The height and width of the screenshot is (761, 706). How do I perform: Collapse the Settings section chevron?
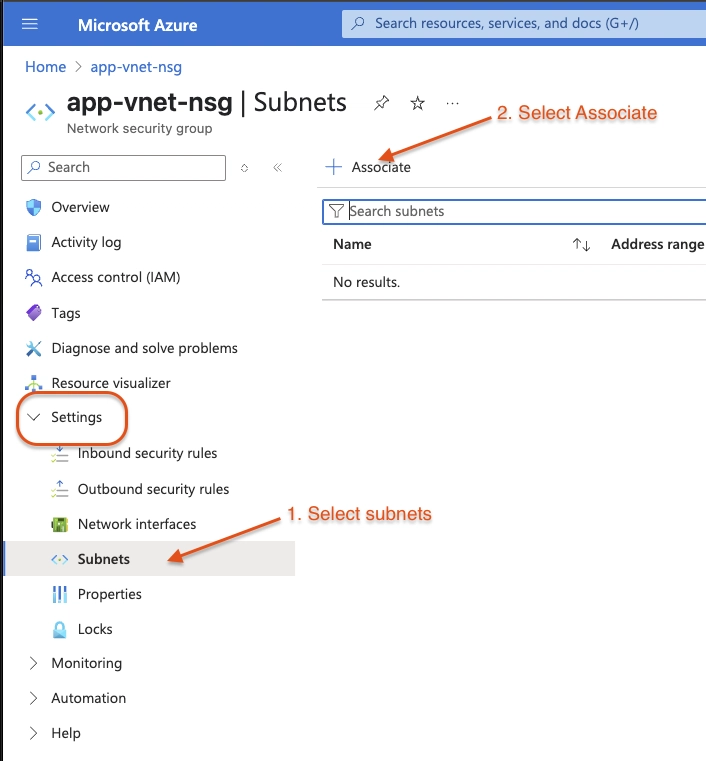[33, 417]
